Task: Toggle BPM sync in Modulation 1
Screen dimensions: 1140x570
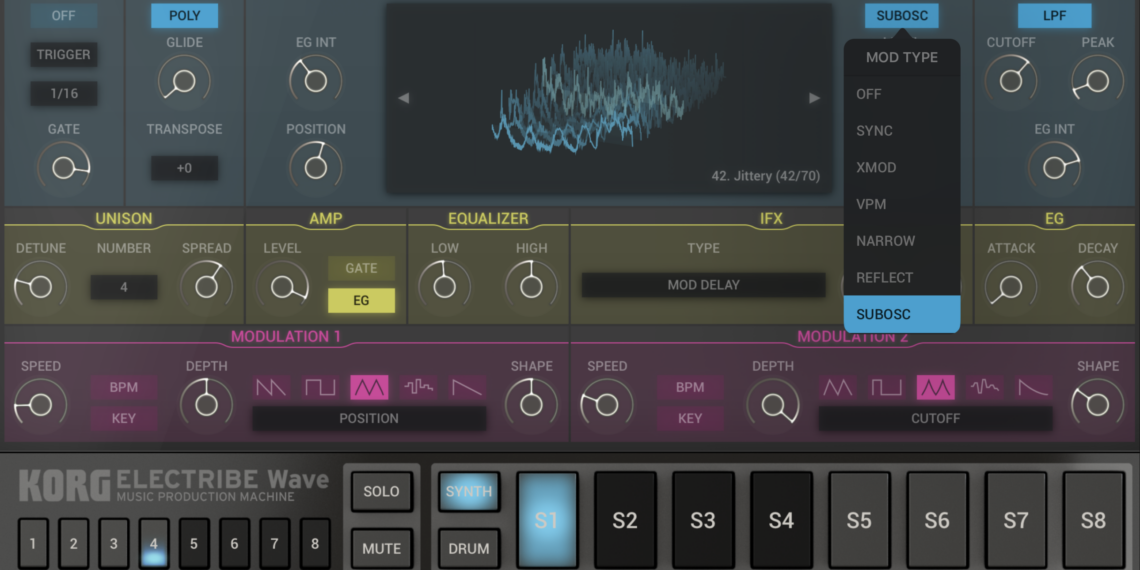Action: (124, 388)
